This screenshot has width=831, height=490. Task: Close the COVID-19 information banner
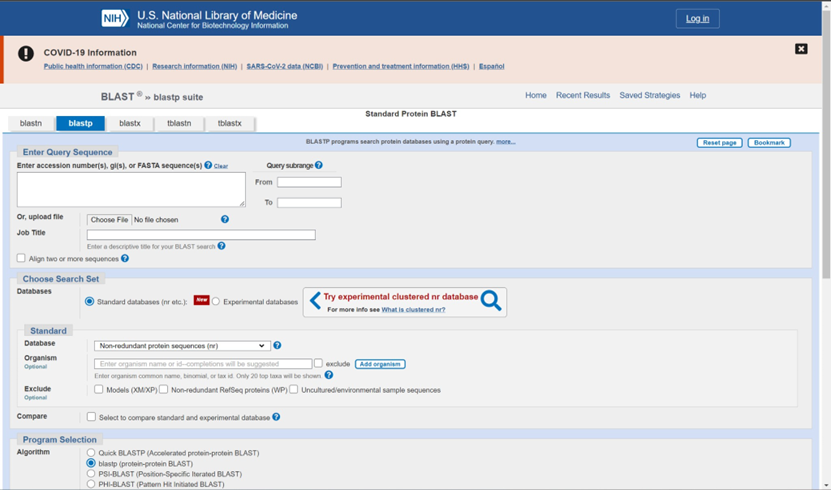pos(801,49)
